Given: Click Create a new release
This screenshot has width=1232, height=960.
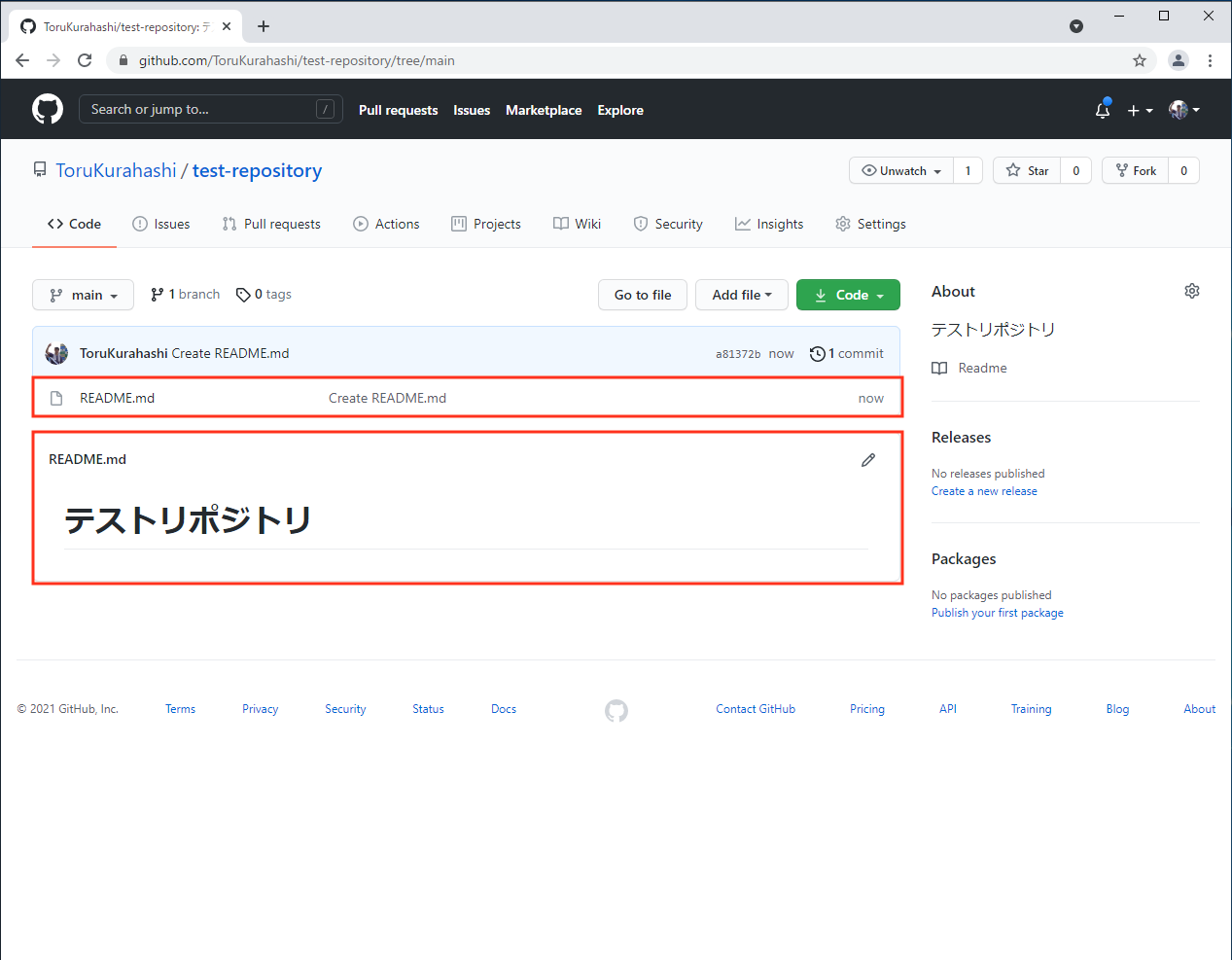Looking at the screenshot, I should tap(984, 491).
